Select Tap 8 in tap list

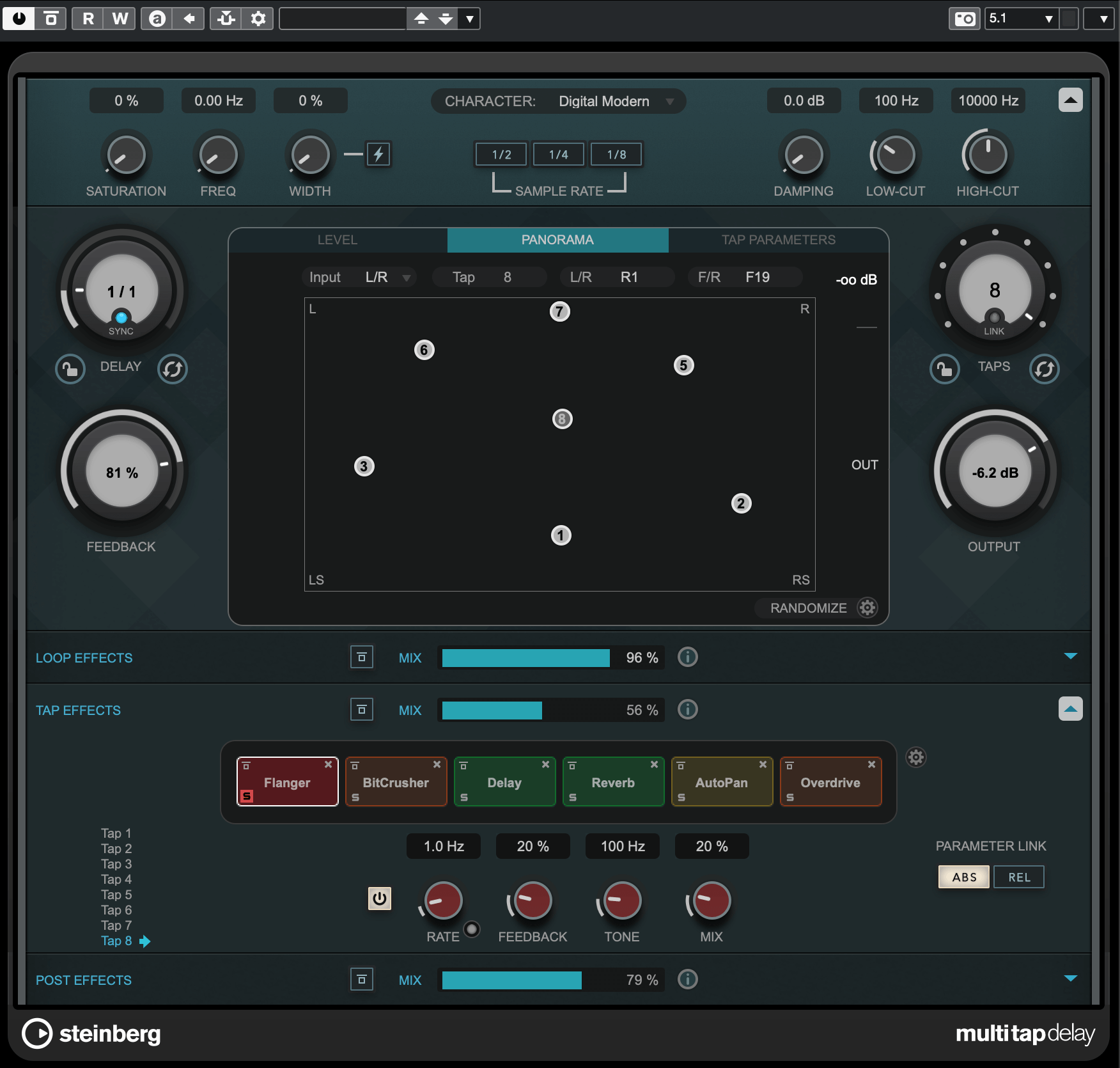point(116,941)
